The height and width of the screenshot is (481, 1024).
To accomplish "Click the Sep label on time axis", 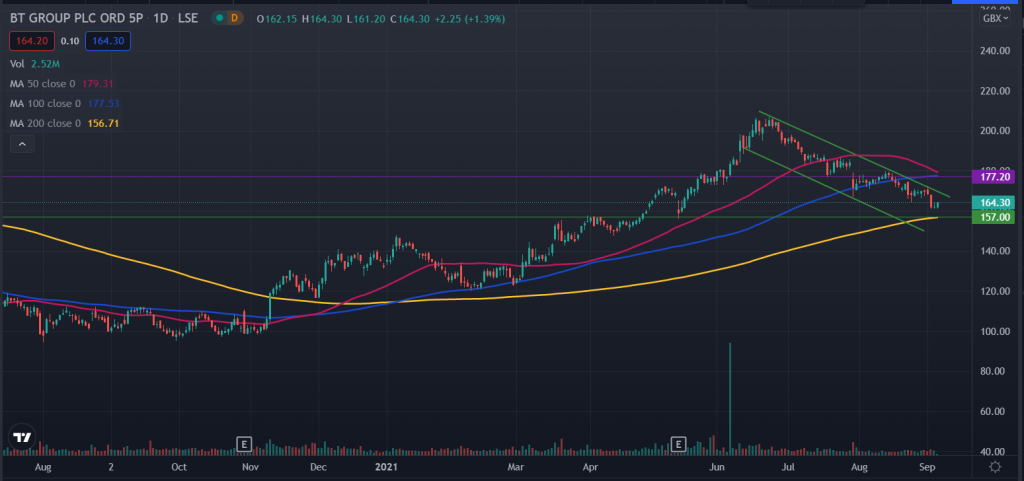I will (x=927, y=467).
